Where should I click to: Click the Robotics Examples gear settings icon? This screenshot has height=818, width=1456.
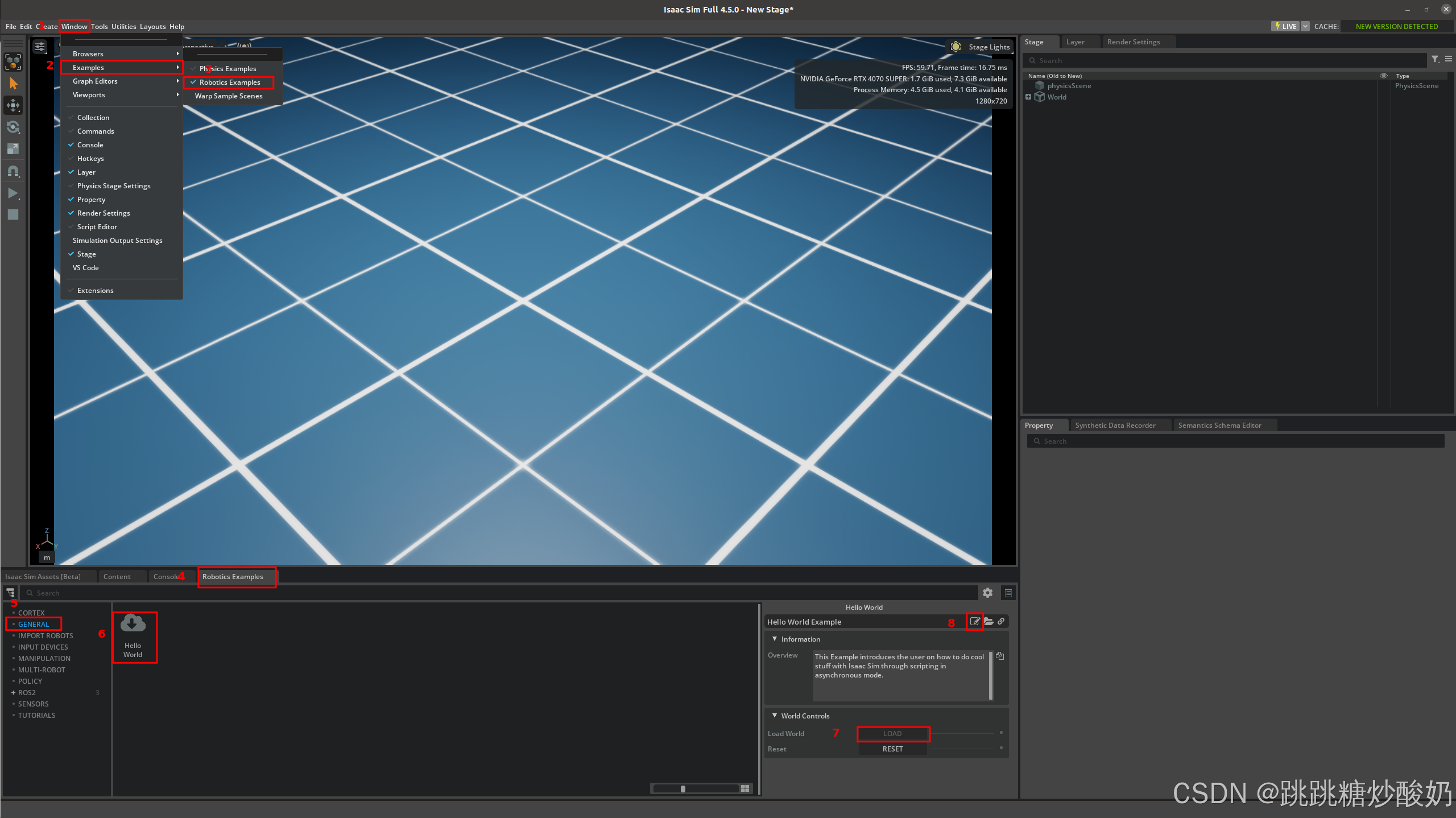click(987, 593)
